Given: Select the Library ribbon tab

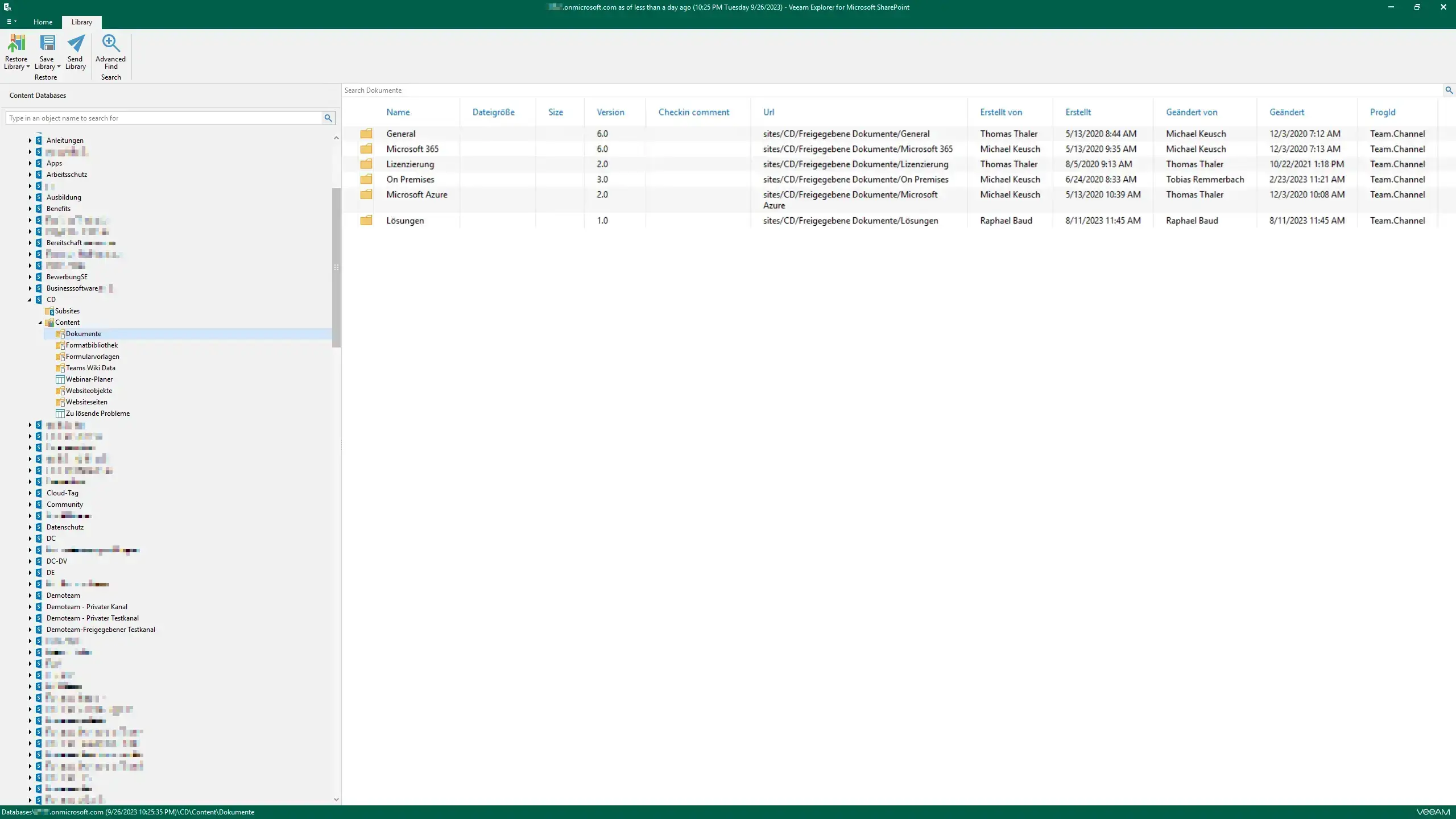Looking at the screenshot, I should 82,22.
